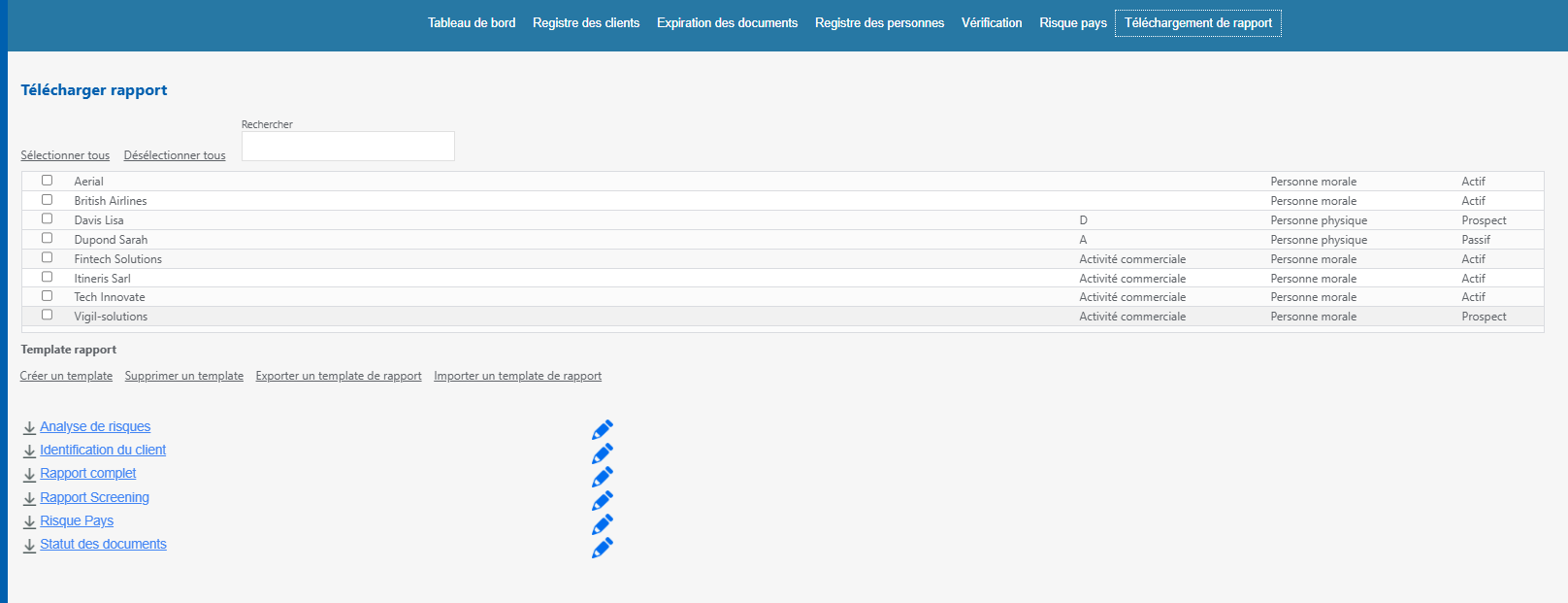This screenshot has height=603, width=1568.
Task: Open Expiration des documents tab
Action: [727, 22]
